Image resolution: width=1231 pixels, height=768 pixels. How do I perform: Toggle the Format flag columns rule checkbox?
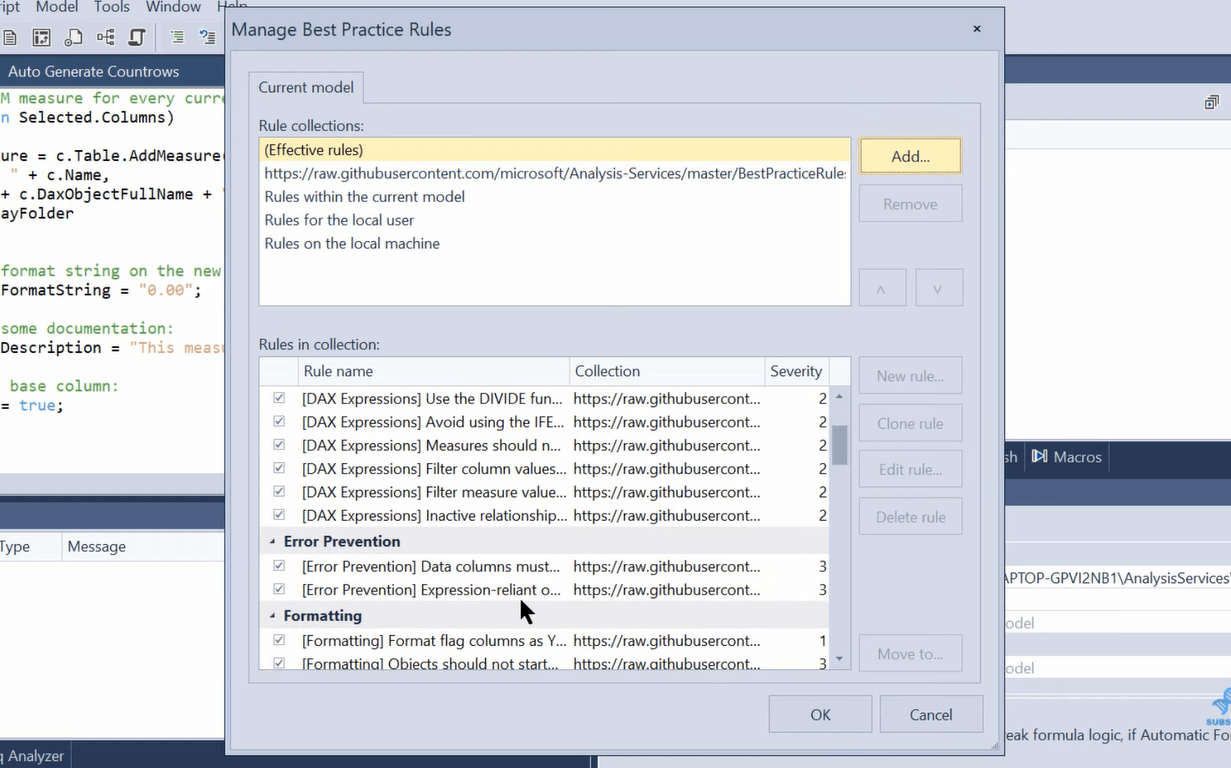pos(279,640)
